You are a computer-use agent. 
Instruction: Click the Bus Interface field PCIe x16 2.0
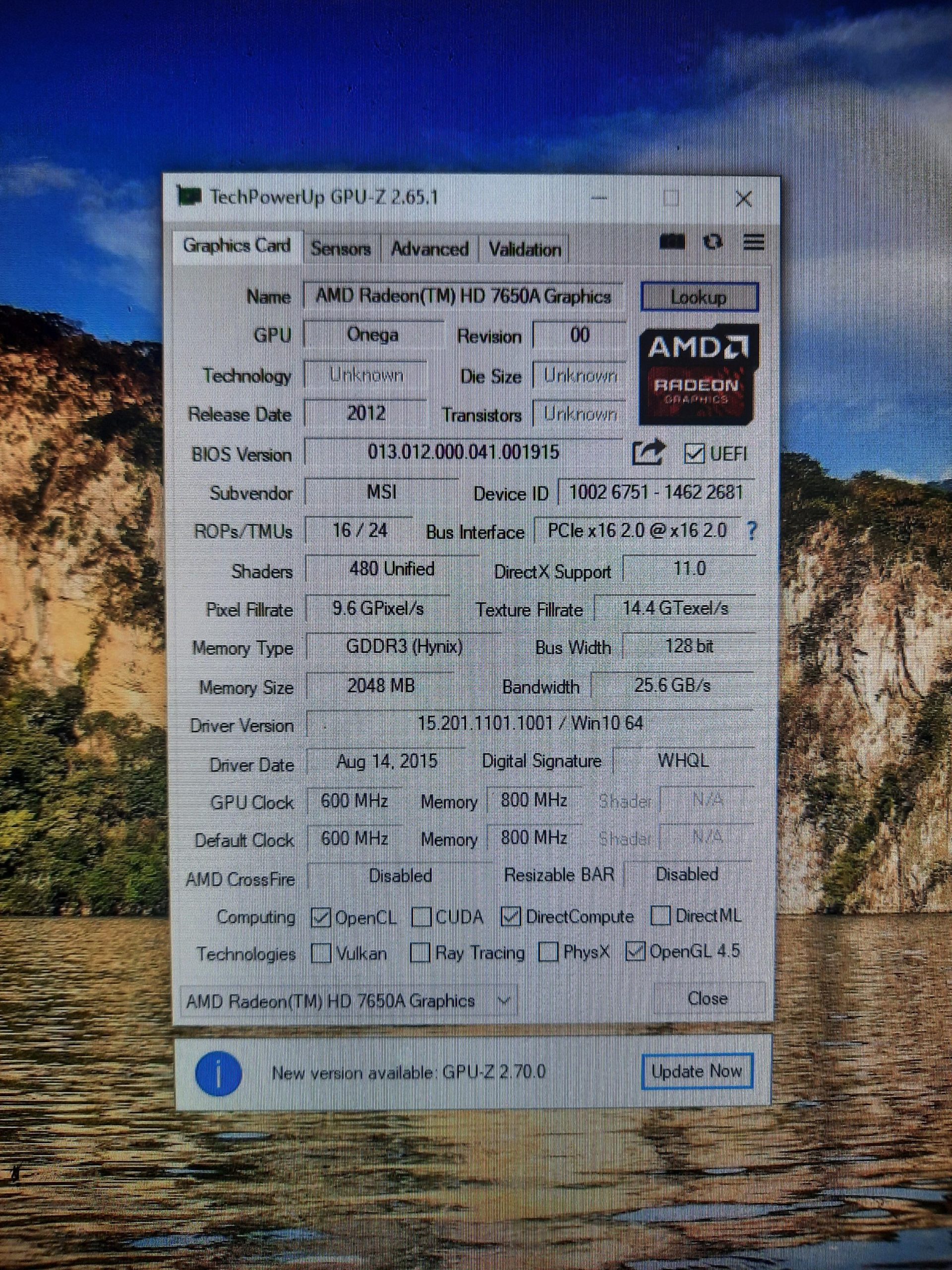pyautogui.click(x=637, y=530)
